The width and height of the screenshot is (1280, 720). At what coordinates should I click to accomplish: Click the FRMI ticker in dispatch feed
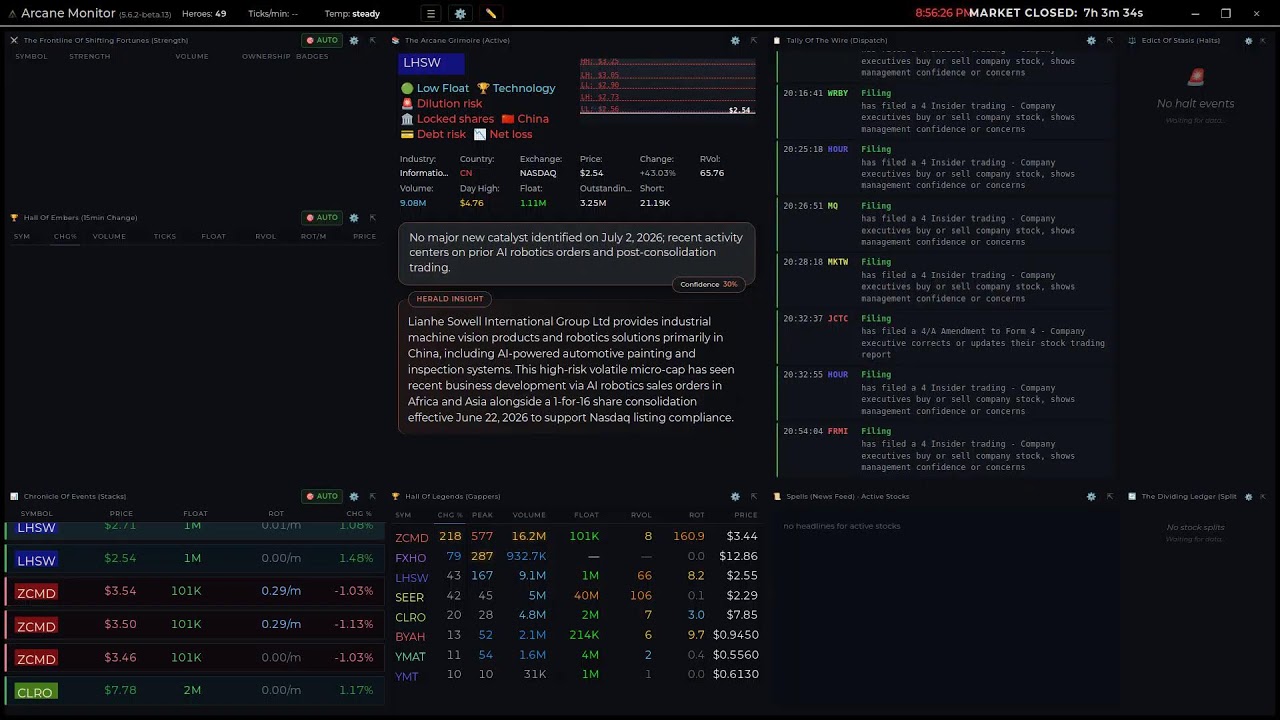pos(837,431)
